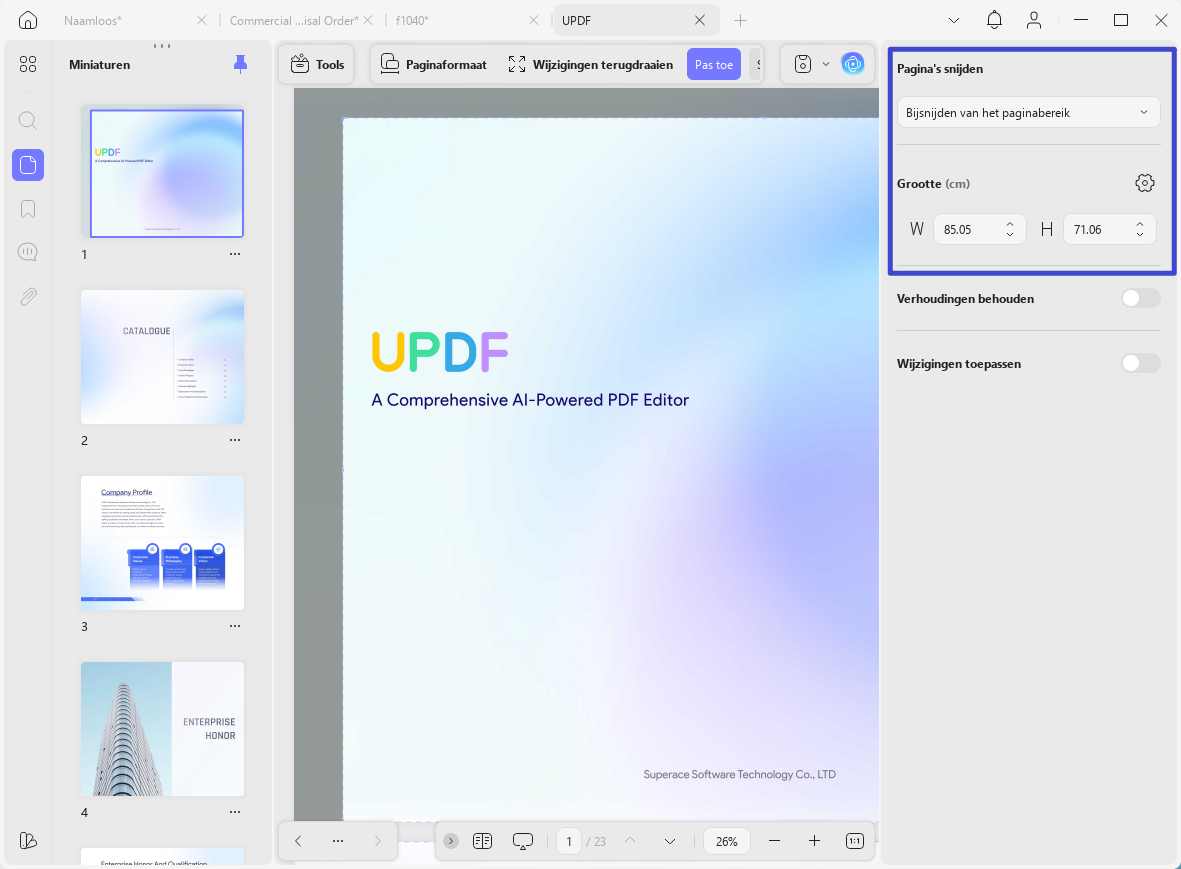Select the Company Profile page 3 thumbnail
Screen dimensions: 1181x869
click(x=163, y=543)
